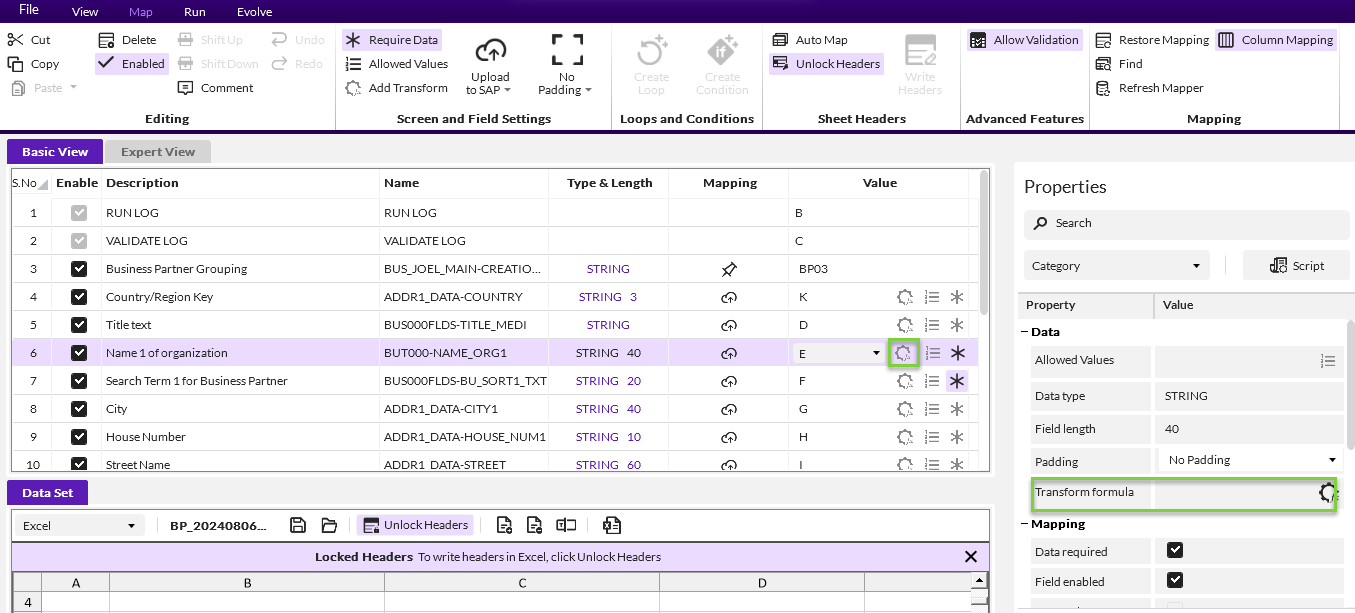Click Unlock Headers in Data Set toolbar
1355x613 pixels.
(x=415, y=526)
